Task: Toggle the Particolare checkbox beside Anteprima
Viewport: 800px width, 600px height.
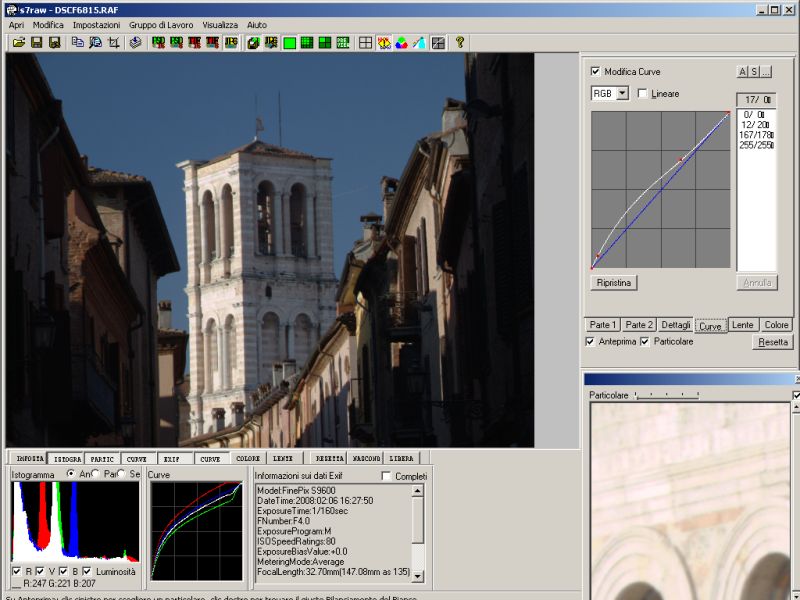Action: click(x=645, y=341)
